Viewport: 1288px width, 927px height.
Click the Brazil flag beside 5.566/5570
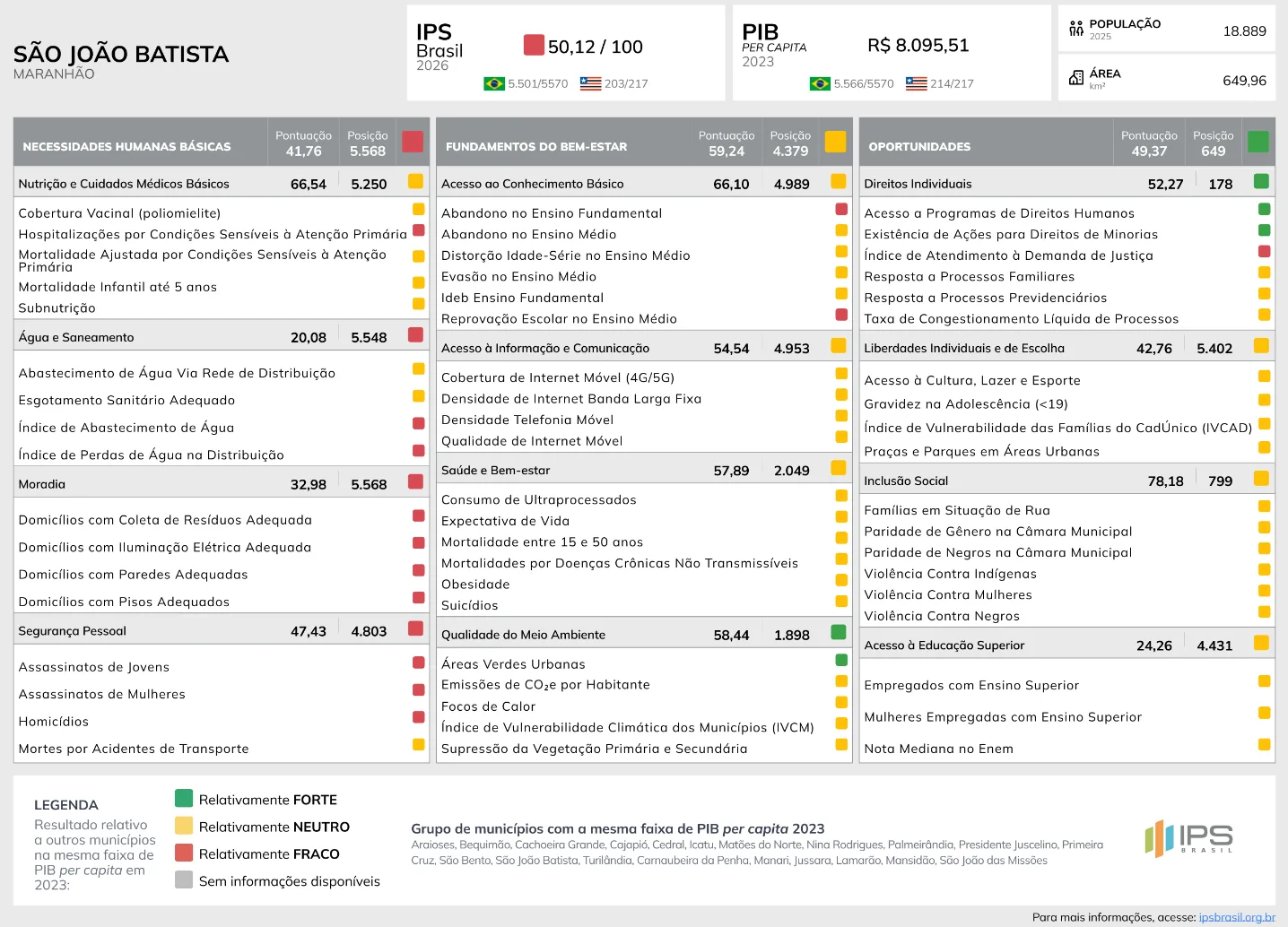coord(820,83)
